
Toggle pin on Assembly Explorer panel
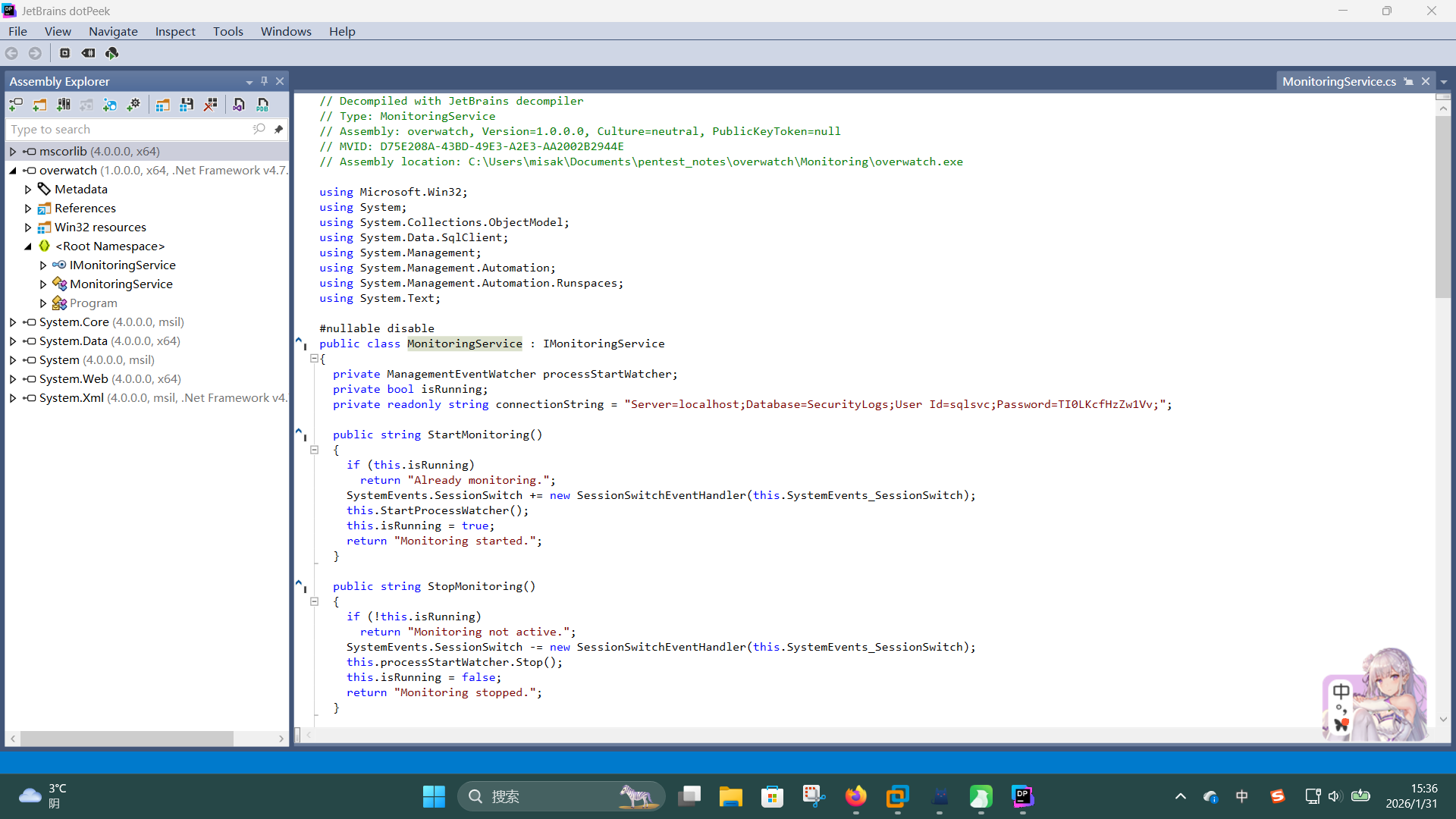point(264,81)
